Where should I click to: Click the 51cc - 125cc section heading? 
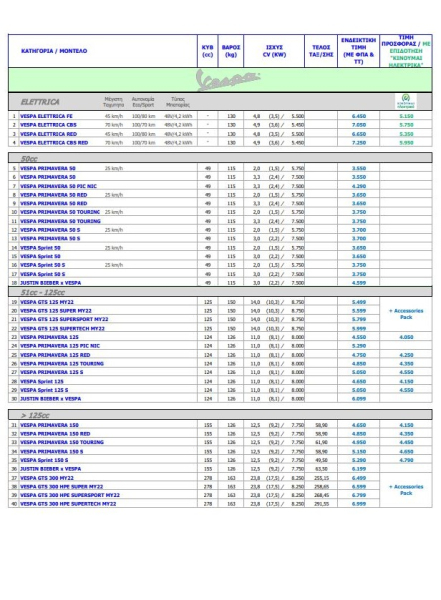(42, 292)
